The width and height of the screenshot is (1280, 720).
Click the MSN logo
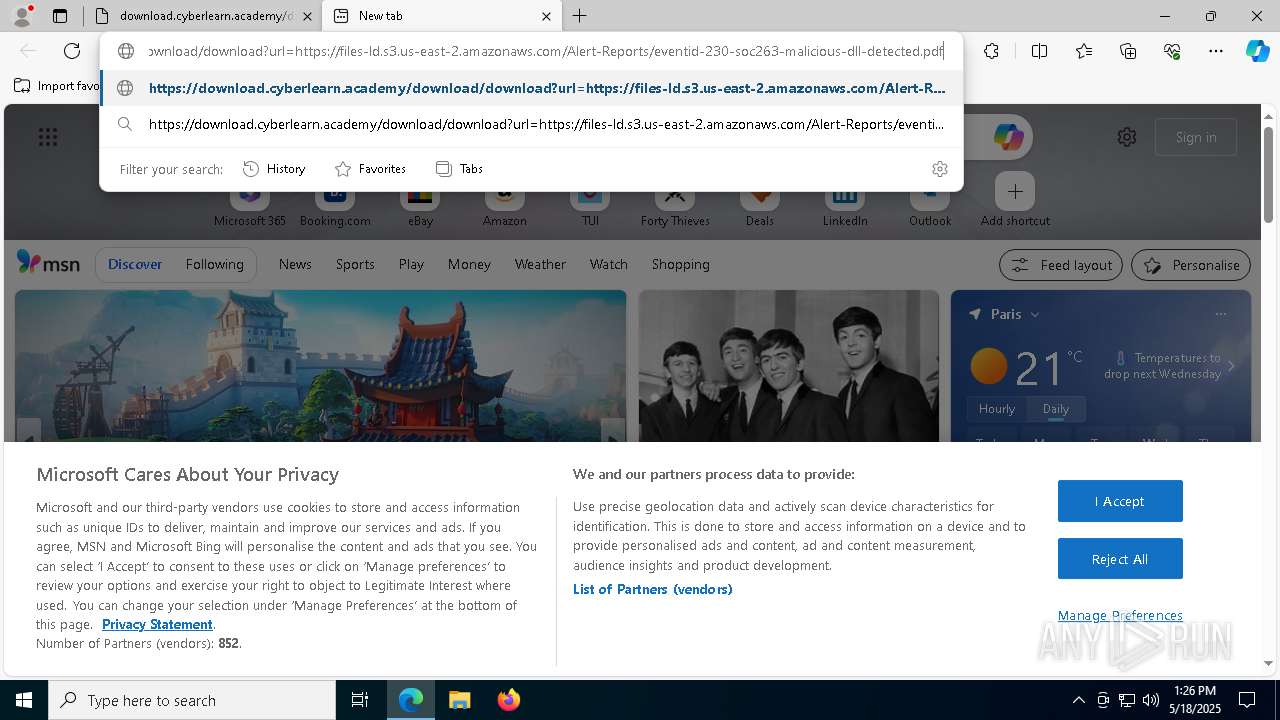(48, 263)
